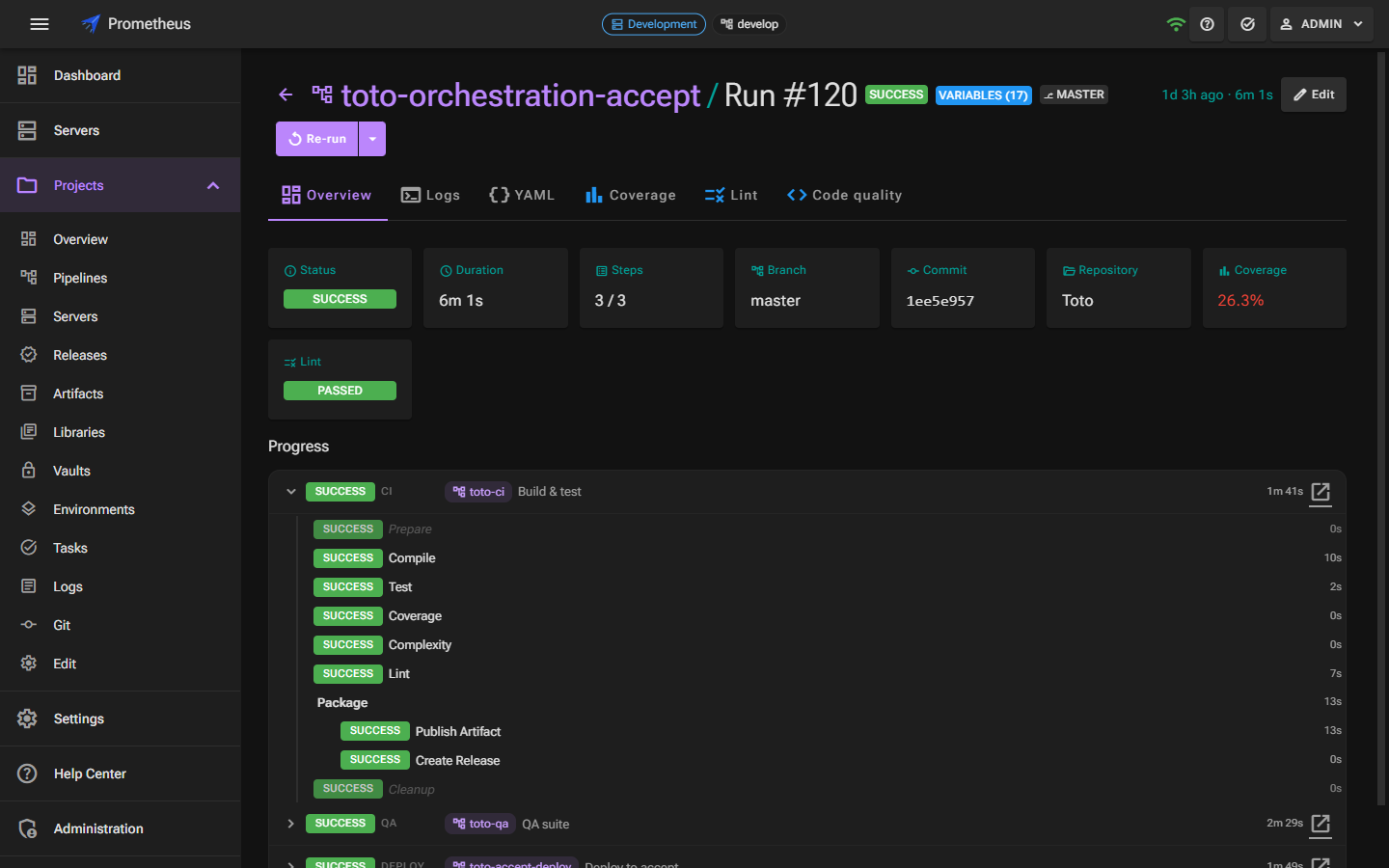
Task: Open the toto-ci pipeline chip
Action: pyautogui.click(x=477, y=492)
